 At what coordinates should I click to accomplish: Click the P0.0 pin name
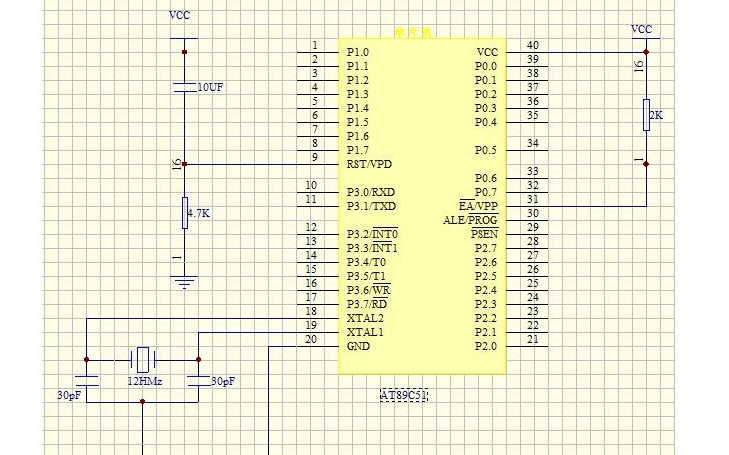tap(486, 66)
